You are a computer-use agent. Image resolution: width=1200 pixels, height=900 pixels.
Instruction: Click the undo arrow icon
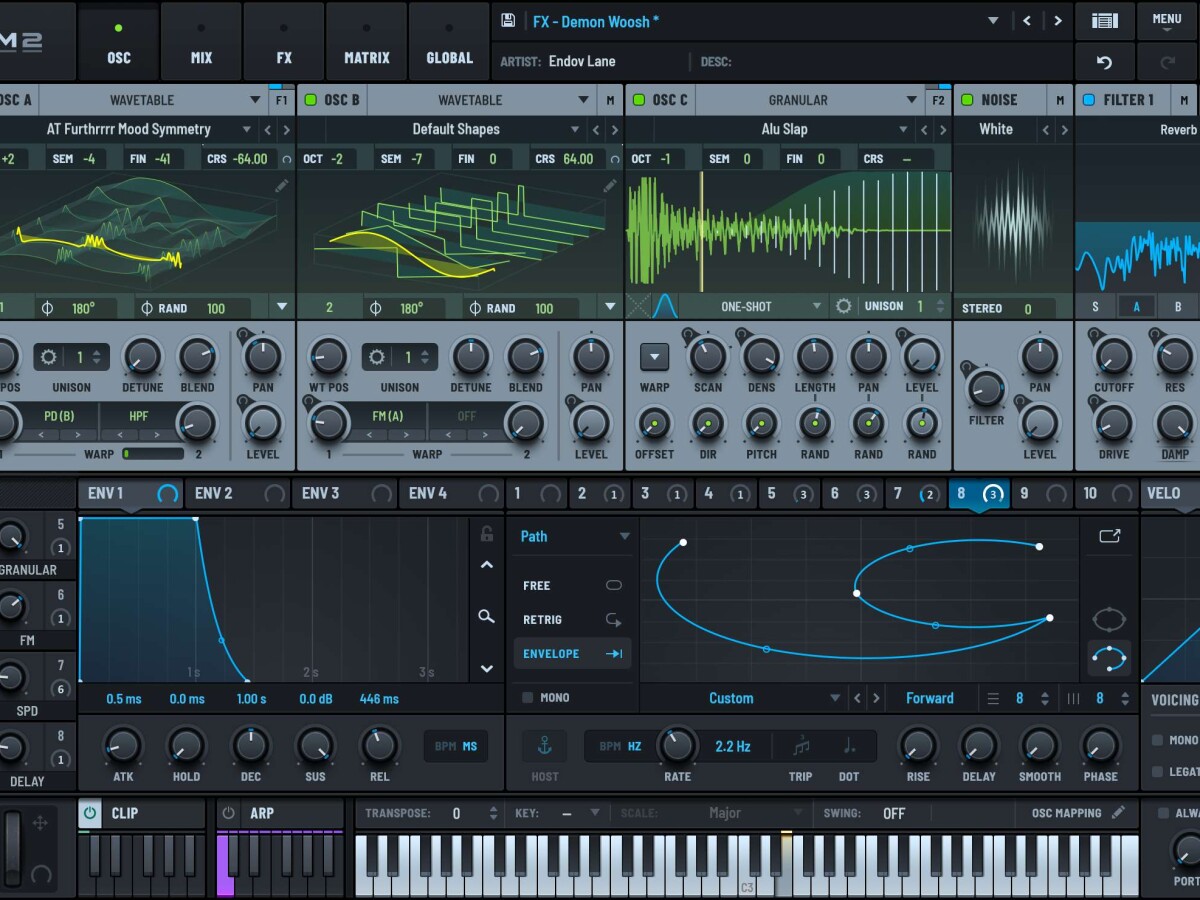[1104, 62]
